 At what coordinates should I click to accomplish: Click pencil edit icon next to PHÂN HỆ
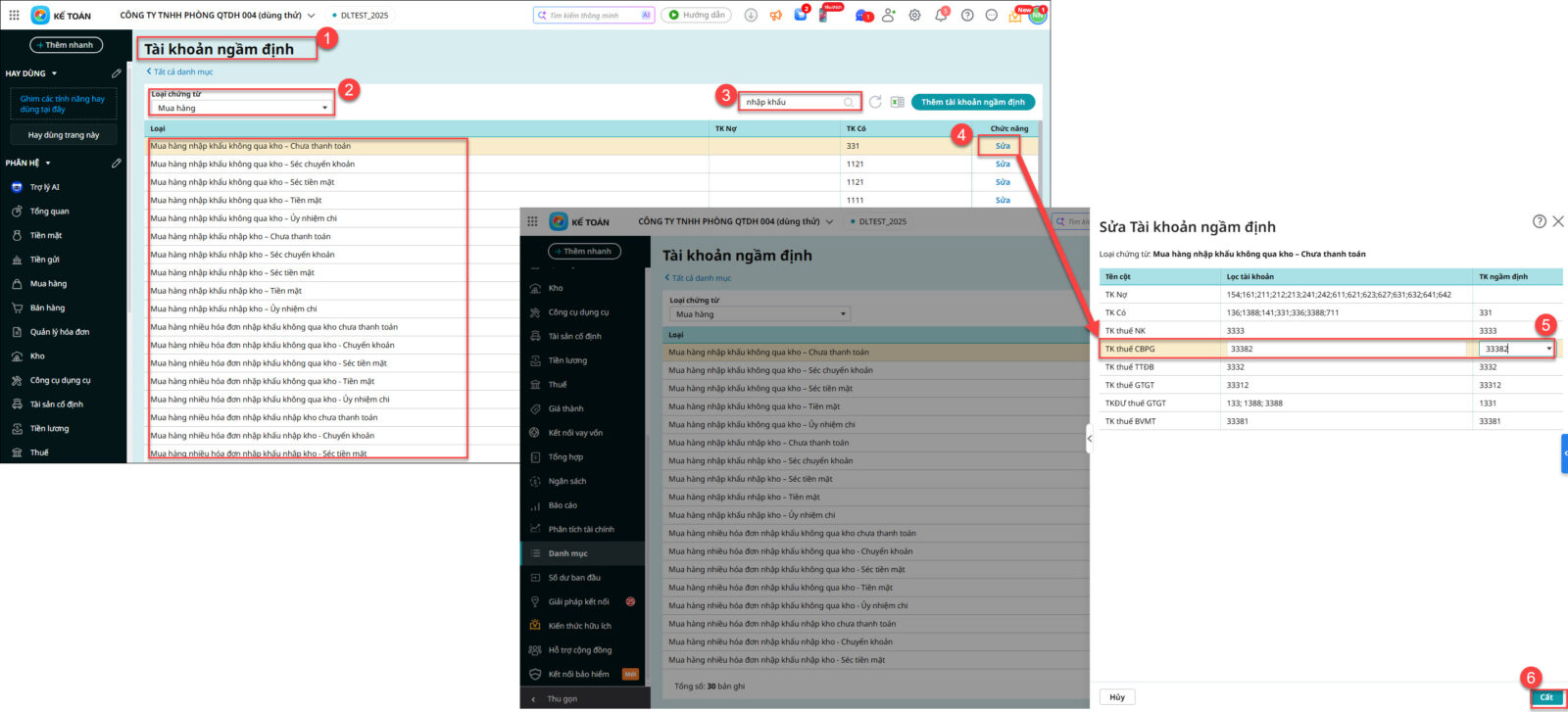(117, 163)
